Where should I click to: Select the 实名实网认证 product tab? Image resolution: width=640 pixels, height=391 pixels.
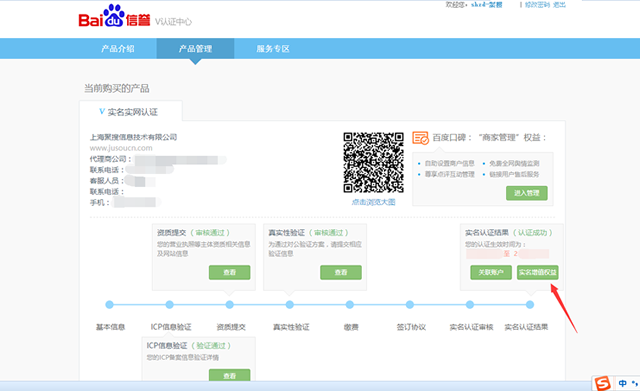point(131,111)
